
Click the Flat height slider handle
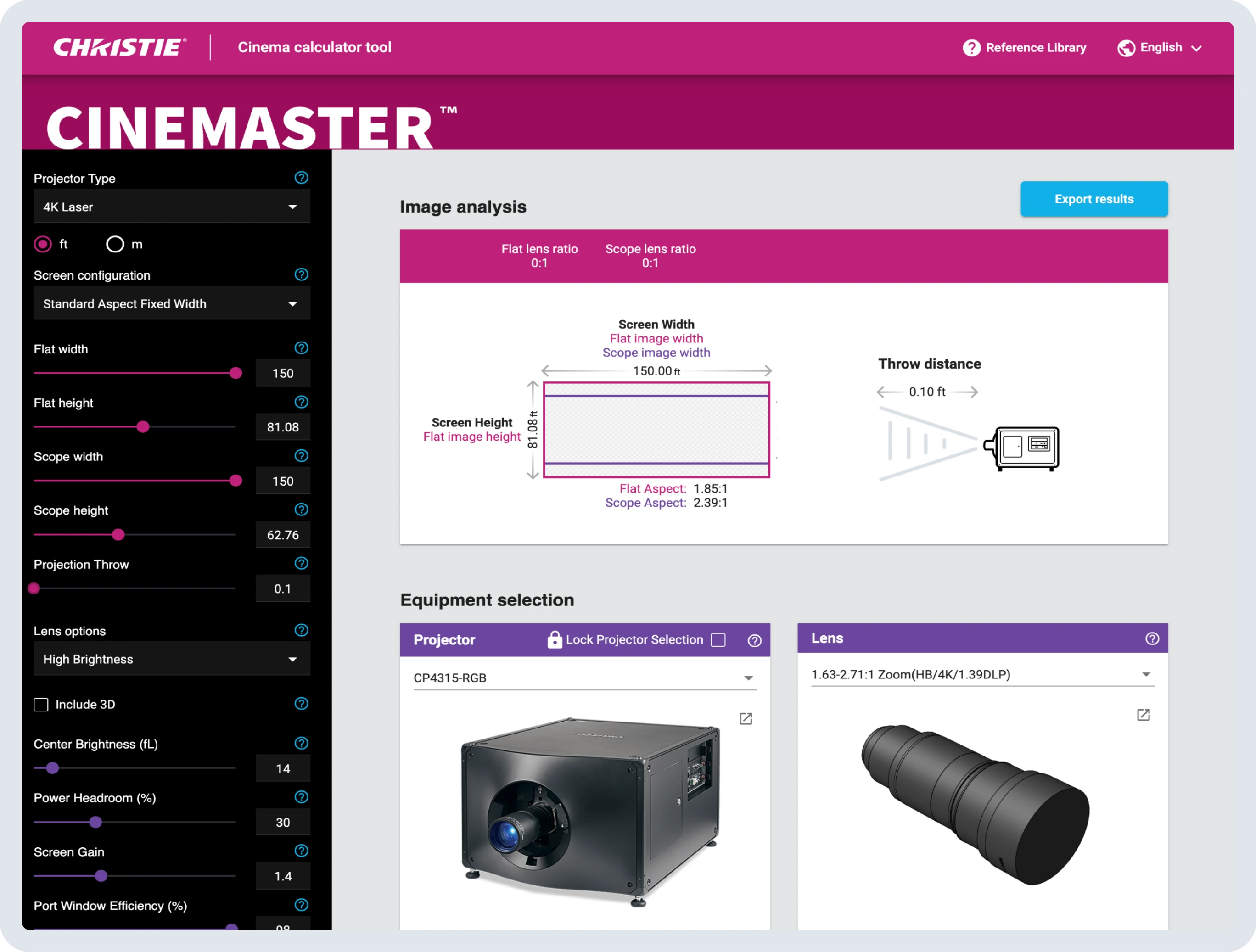coord(142,427)
